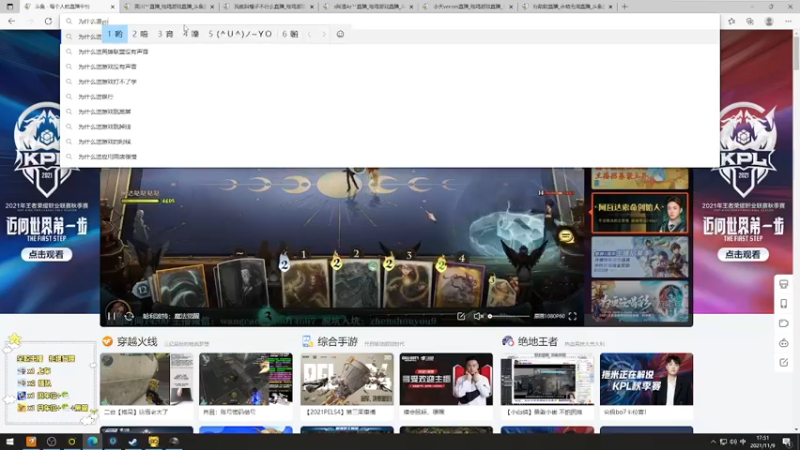The height and width of the screenshot is (450, 800).
Task: Click the tag icon in right sidebar
Action: point(784,323)
